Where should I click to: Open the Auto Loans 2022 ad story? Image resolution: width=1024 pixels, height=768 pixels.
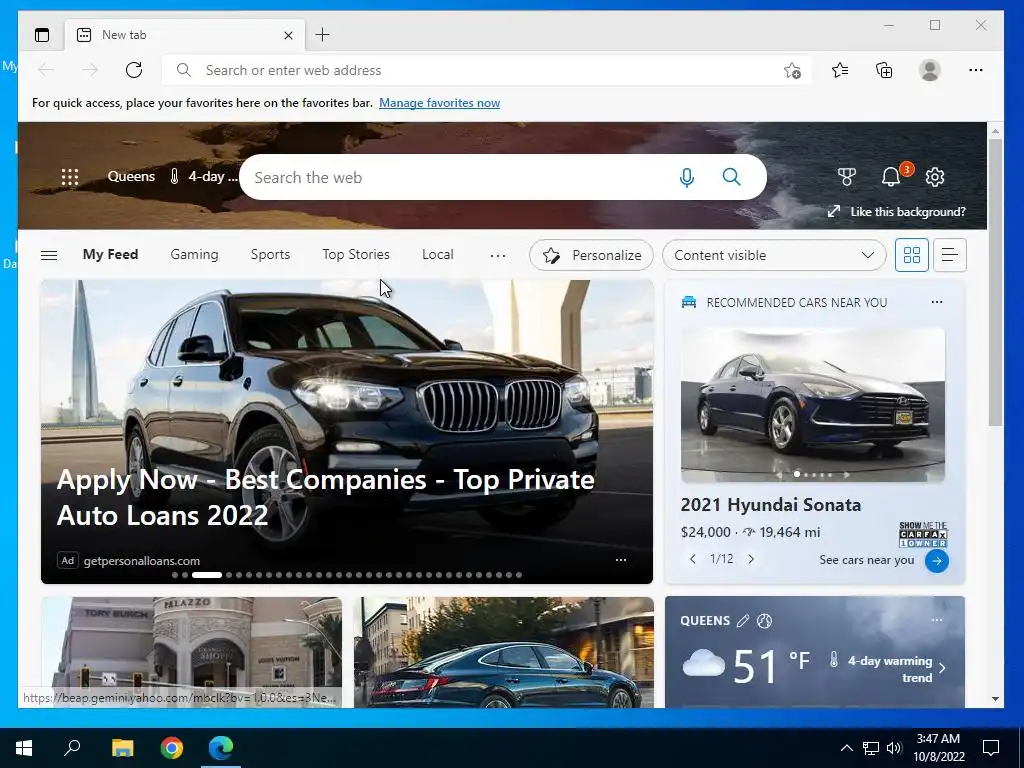click(325, 497)
